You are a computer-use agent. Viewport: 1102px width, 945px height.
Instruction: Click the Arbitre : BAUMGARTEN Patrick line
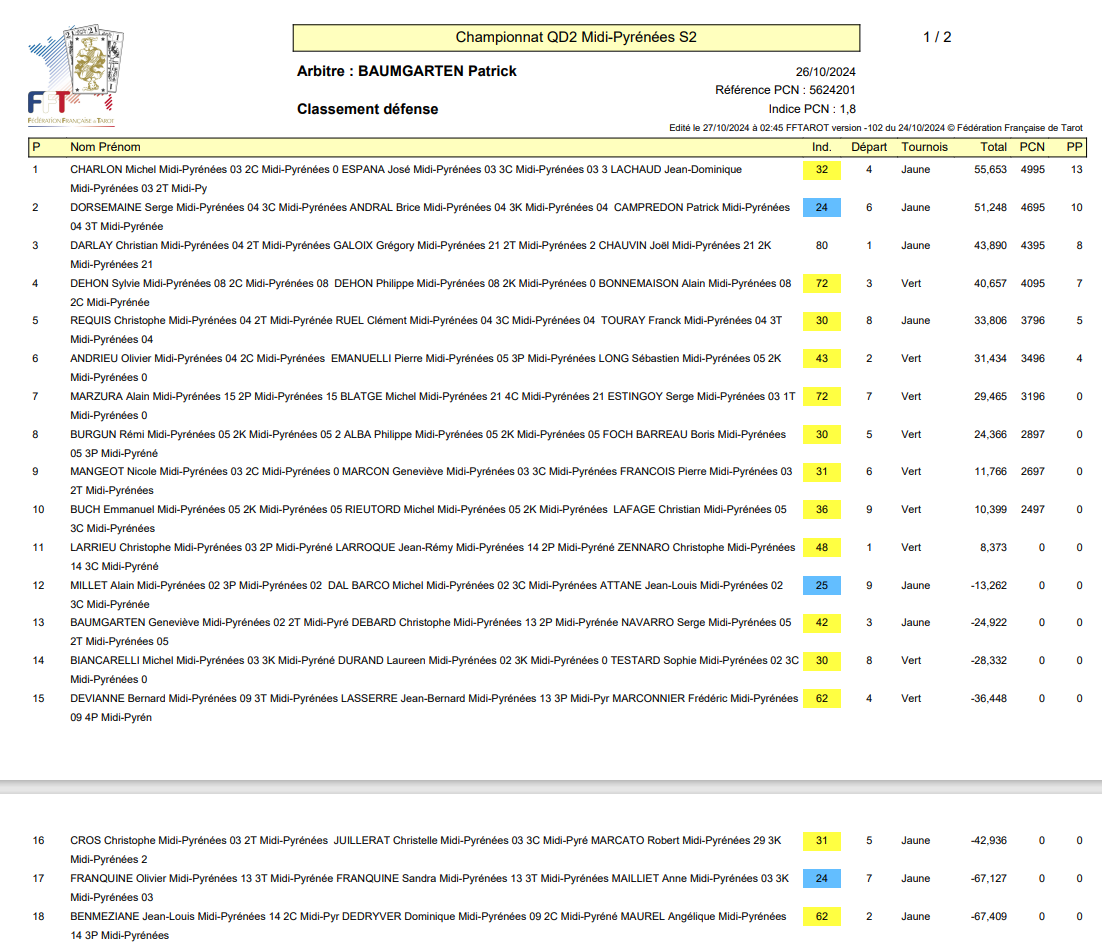406,71
